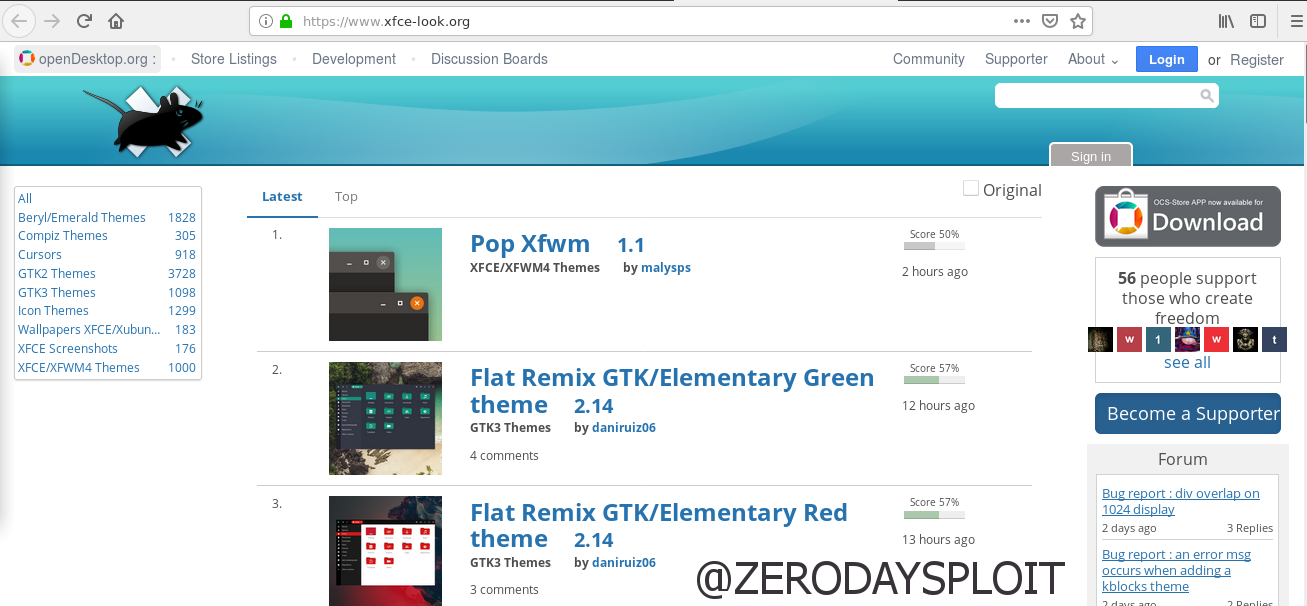Switch to the Latest tab
This screenshot has width=1307, height=606.
coord(282,197)
